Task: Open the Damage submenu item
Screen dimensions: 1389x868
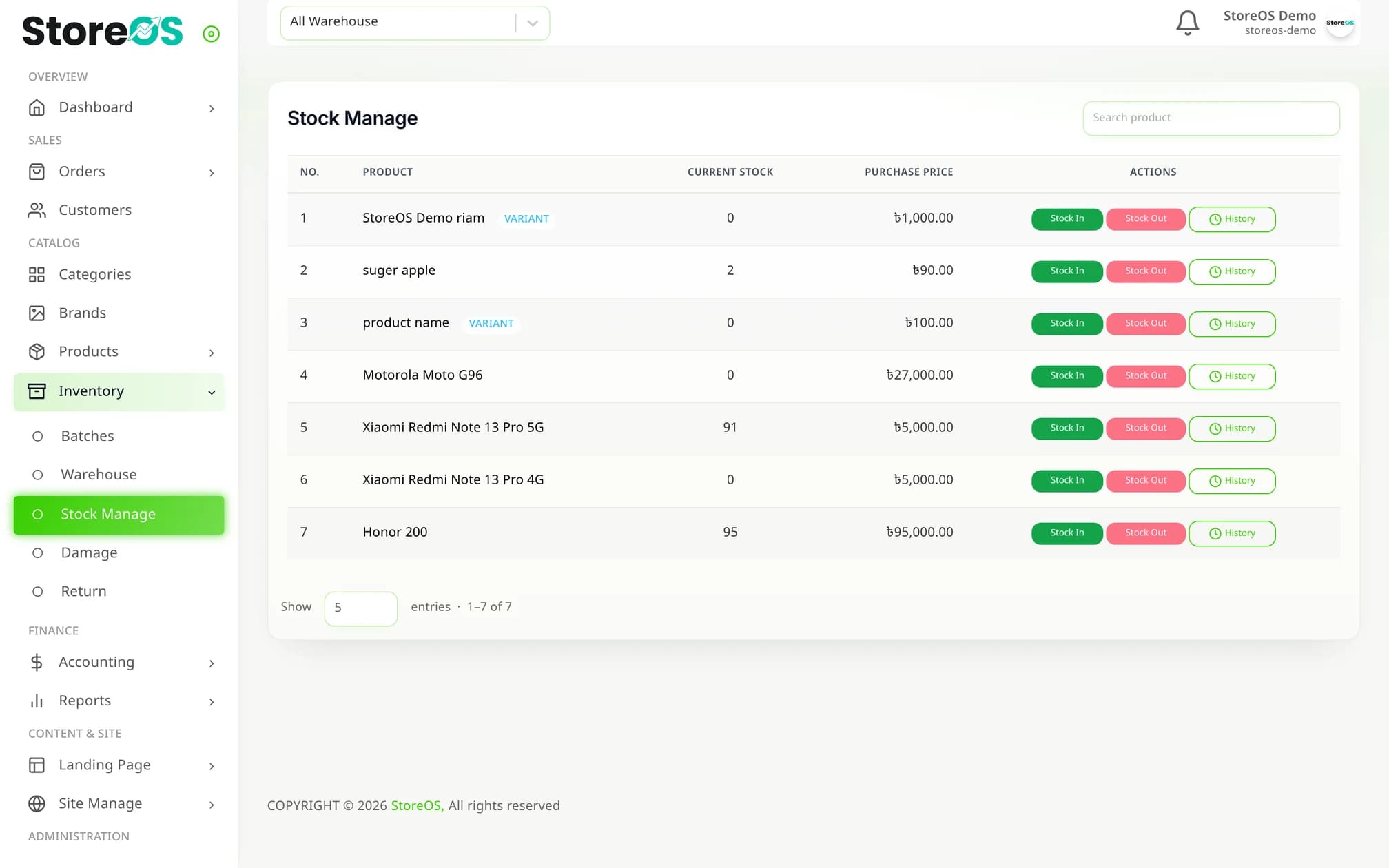Action: 119,553
